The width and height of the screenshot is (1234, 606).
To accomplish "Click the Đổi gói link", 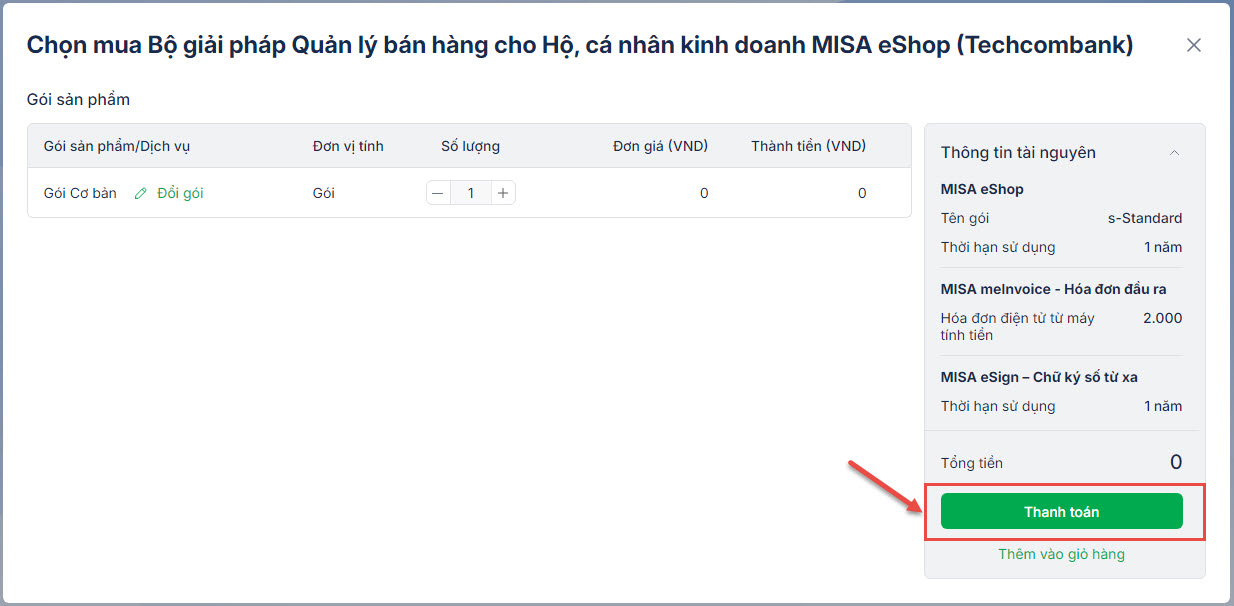I will point(180,193).
